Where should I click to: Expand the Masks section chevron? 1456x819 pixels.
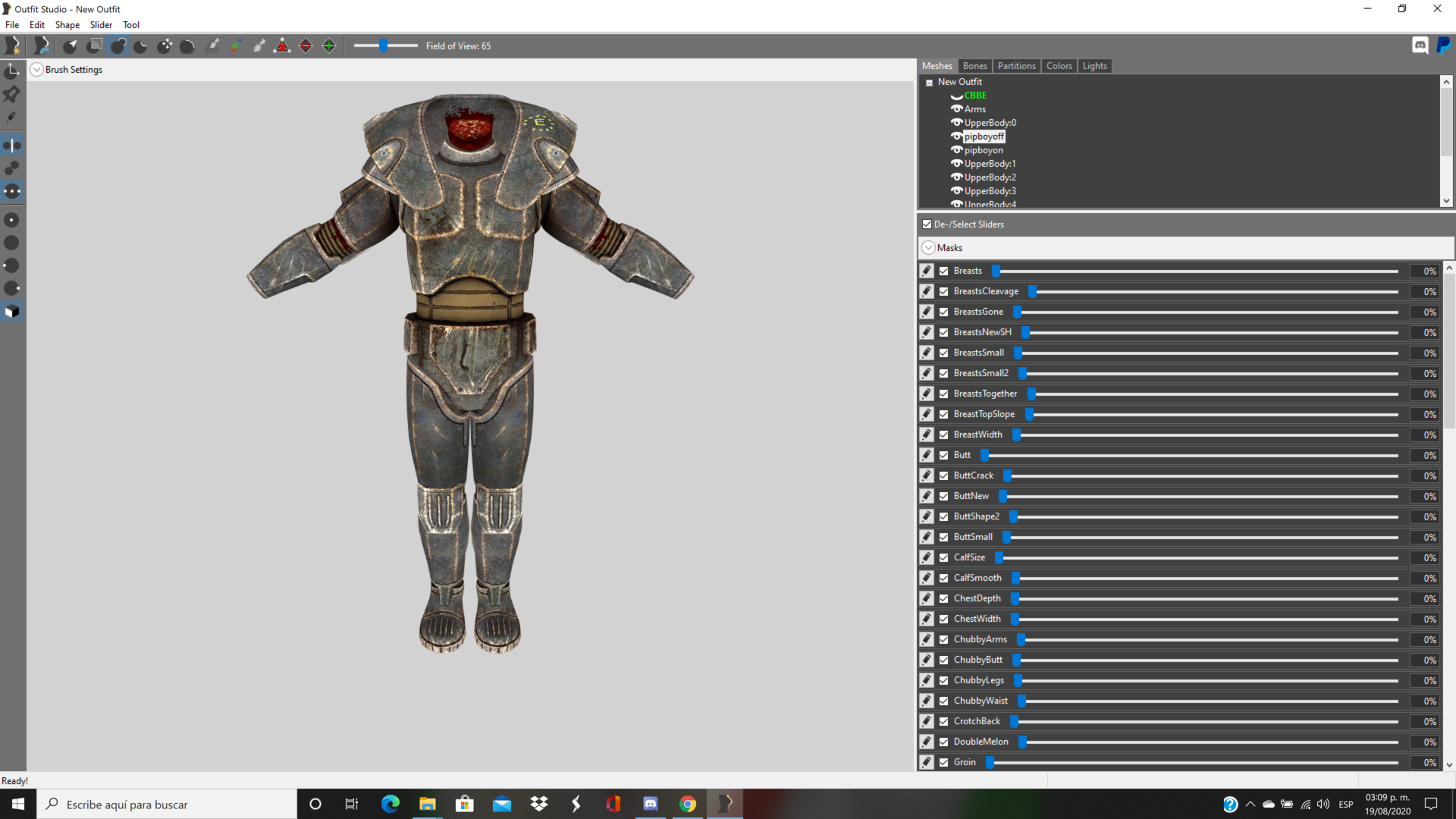pos(928,248)
